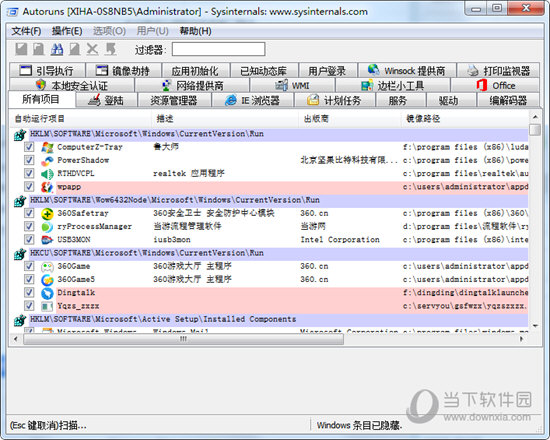Switch to the 资源管理器 tab
Viewport: 550px width, 440px height.
[x=174, y=101]
